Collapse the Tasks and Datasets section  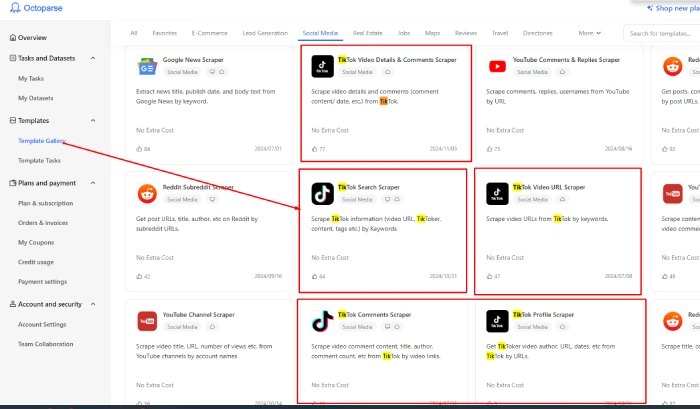tap(93, 58)
